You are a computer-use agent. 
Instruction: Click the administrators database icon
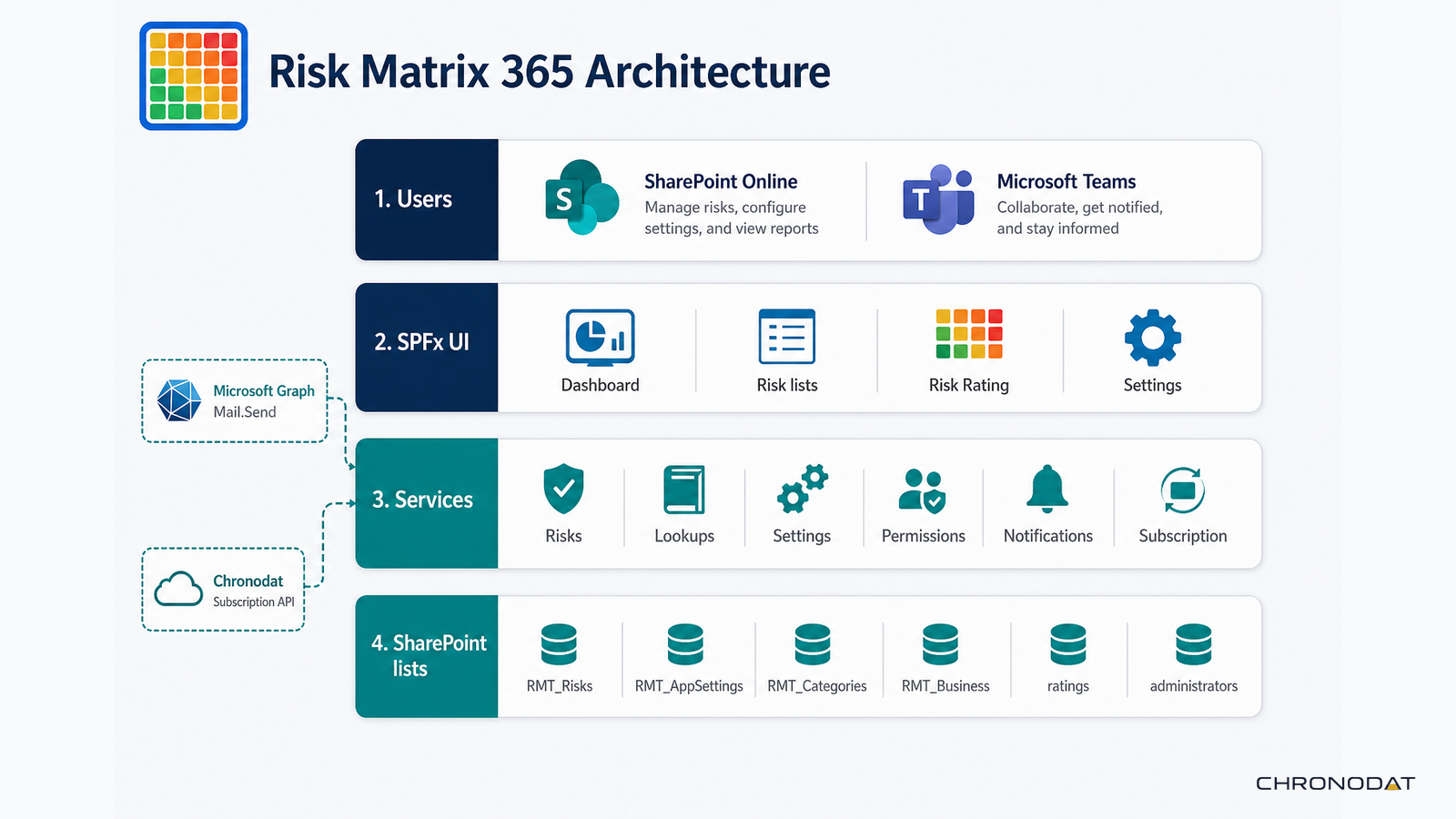(1194, 644)
